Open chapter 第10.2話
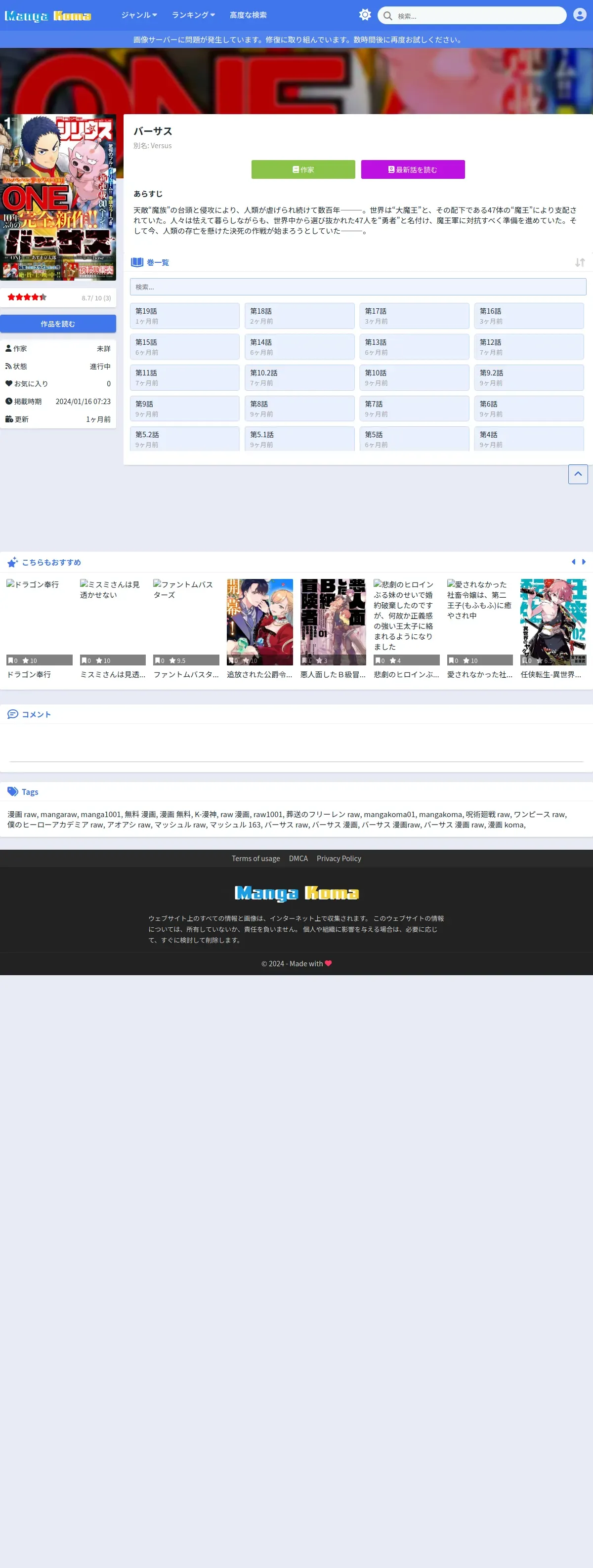Screen dimensions: 593x1568 pos(299,377)
